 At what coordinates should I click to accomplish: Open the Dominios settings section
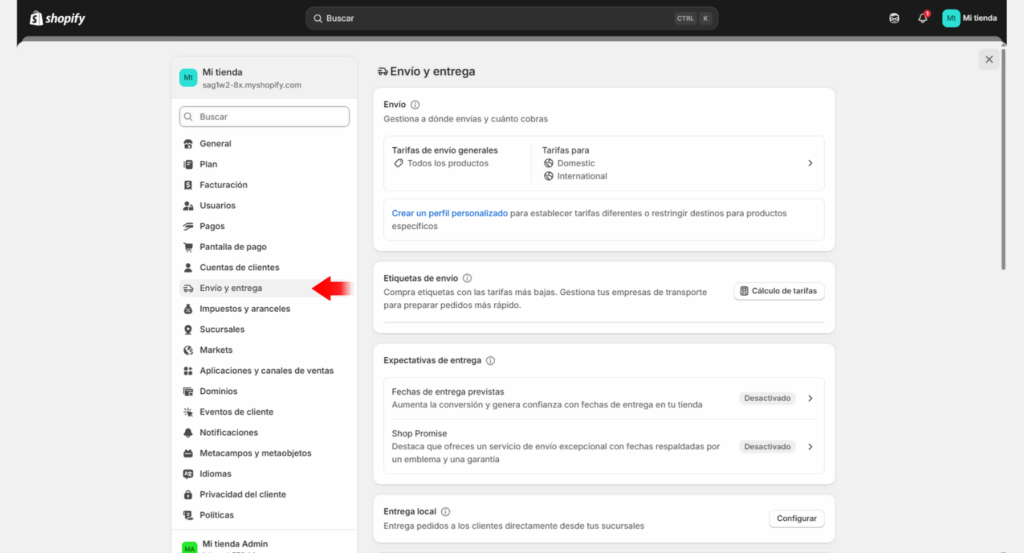click(219, 391)
